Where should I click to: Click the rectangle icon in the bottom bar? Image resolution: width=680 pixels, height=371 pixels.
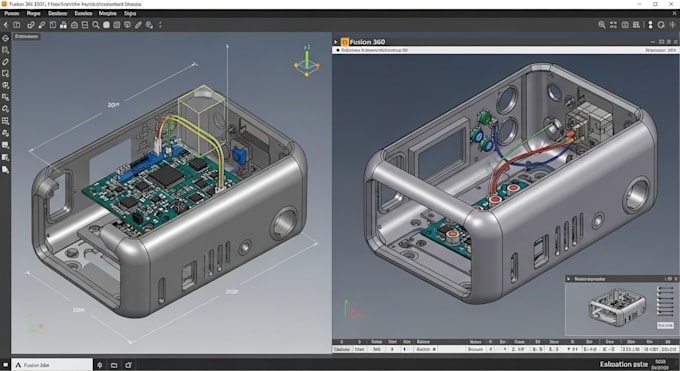pyautogui.click(x=114, y=365)
